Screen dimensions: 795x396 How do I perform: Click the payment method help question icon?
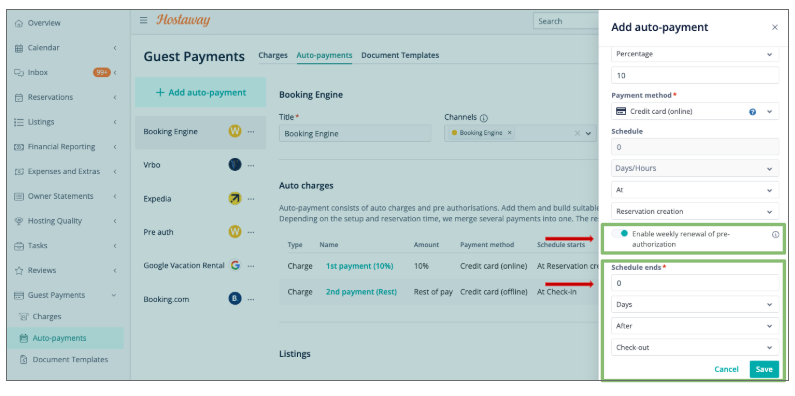point(752,112)
